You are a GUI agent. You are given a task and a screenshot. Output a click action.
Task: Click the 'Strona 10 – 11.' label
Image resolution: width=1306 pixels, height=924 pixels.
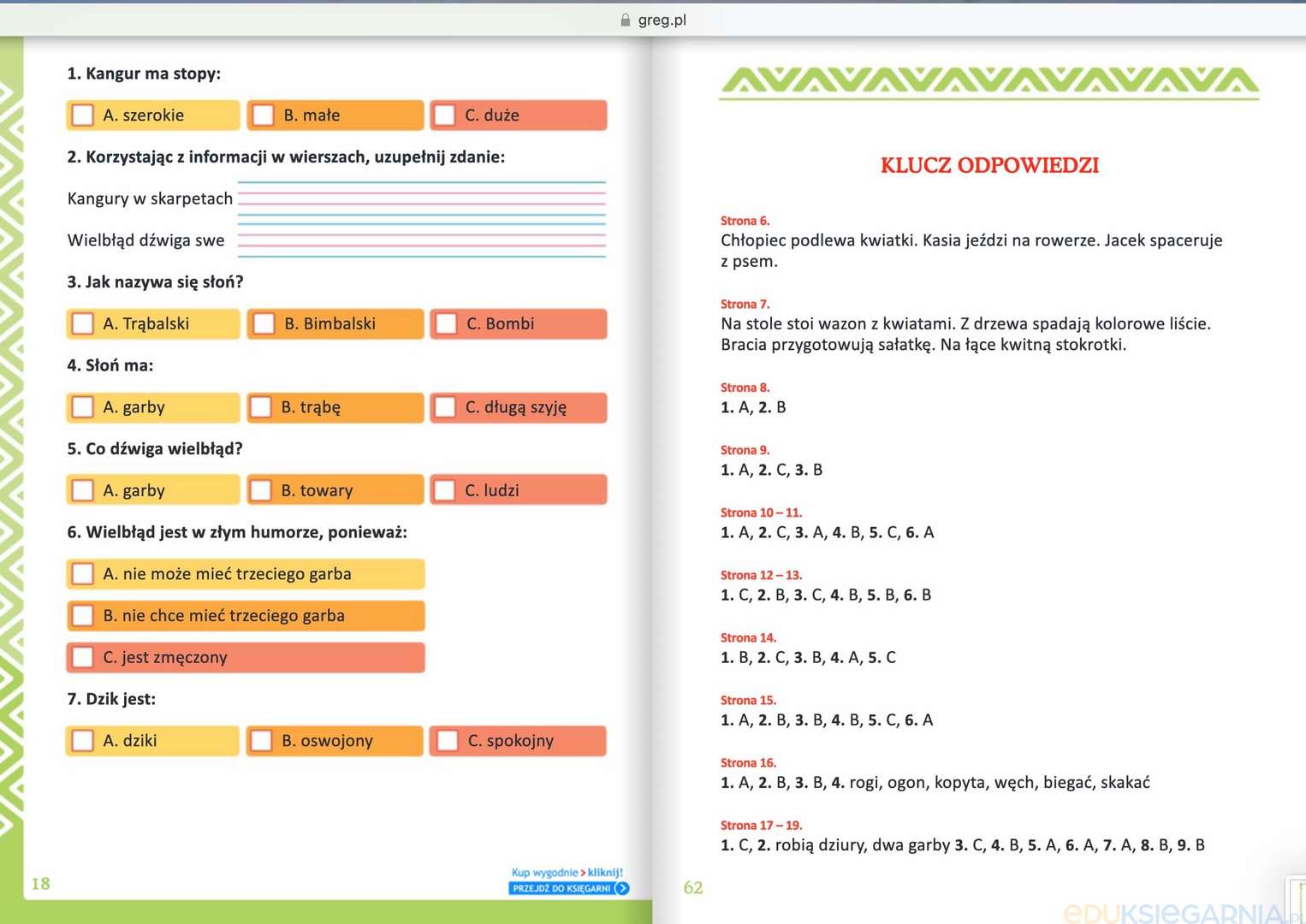coord(761,512)
